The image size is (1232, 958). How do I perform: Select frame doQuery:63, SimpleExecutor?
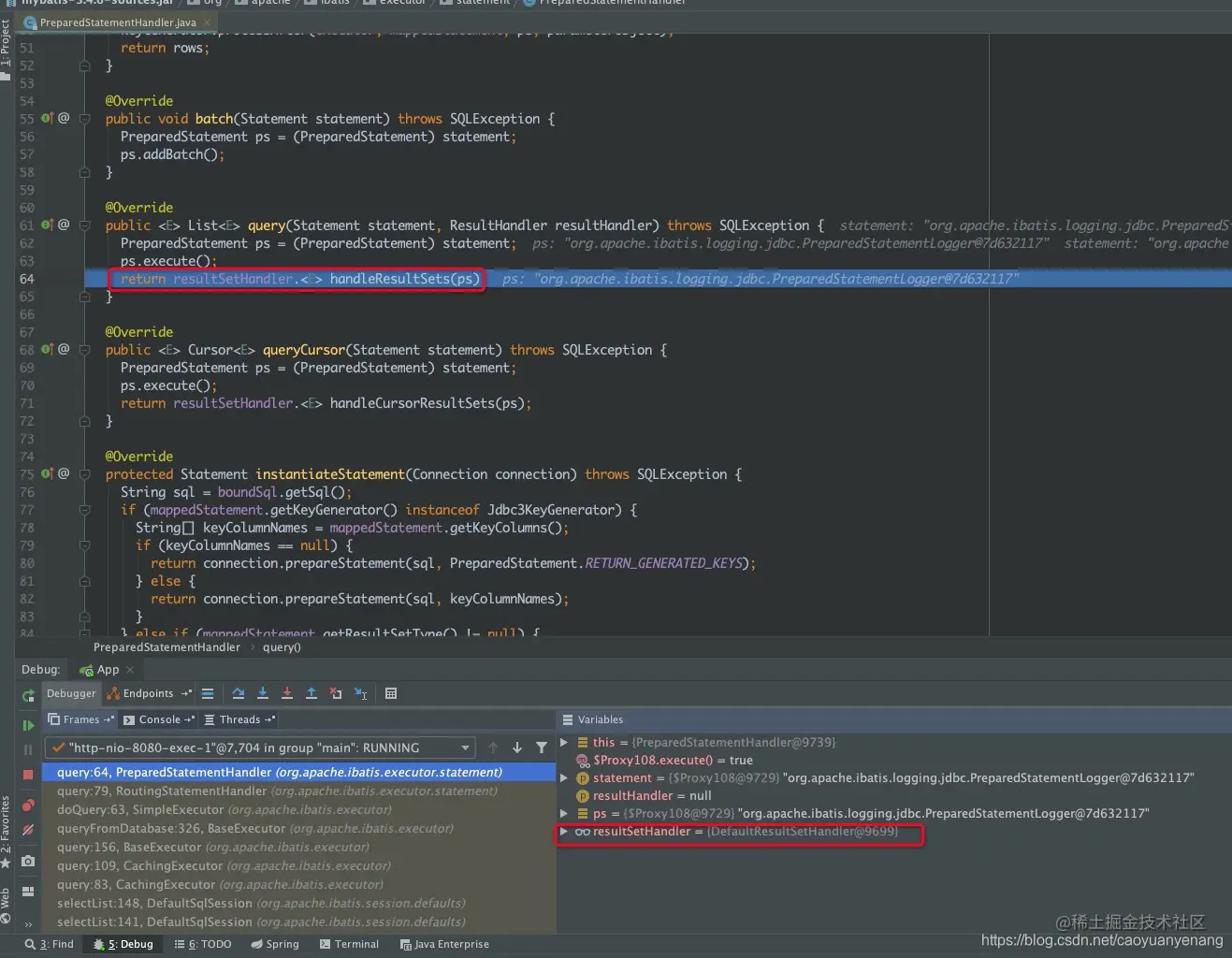click(299, 809)
